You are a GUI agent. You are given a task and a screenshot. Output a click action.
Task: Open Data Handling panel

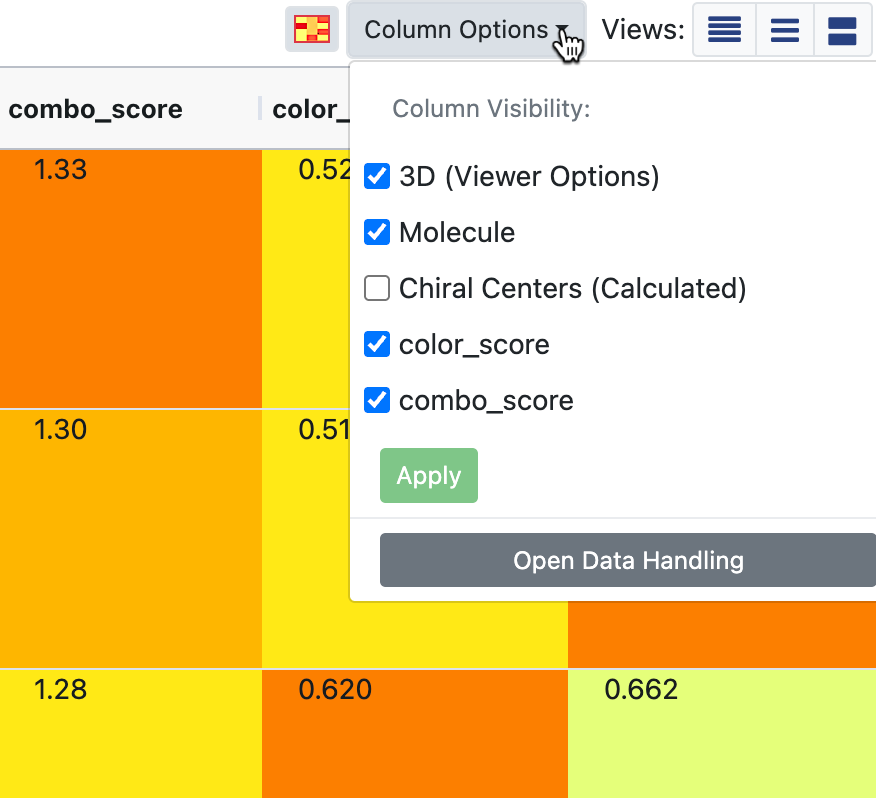tap(628, 560)
